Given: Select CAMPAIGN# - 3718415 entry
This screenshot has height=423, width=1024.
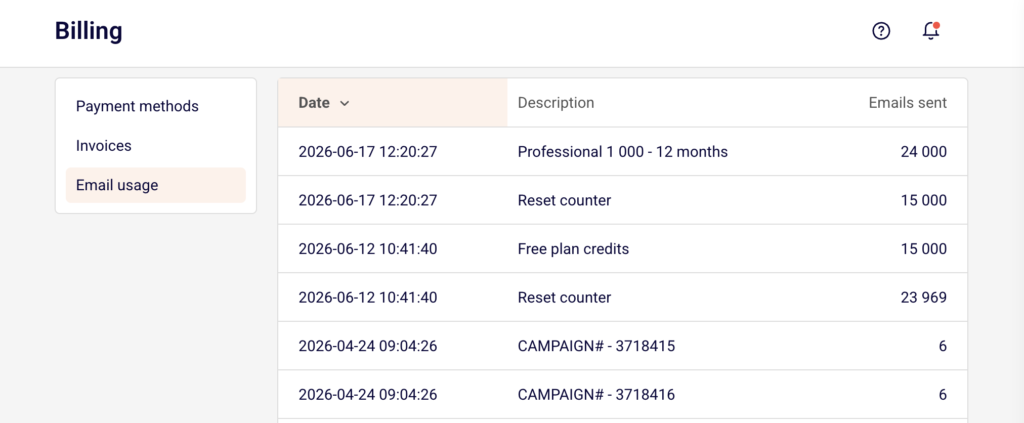Looking at the screenshot, I should (x=596, y=346).
